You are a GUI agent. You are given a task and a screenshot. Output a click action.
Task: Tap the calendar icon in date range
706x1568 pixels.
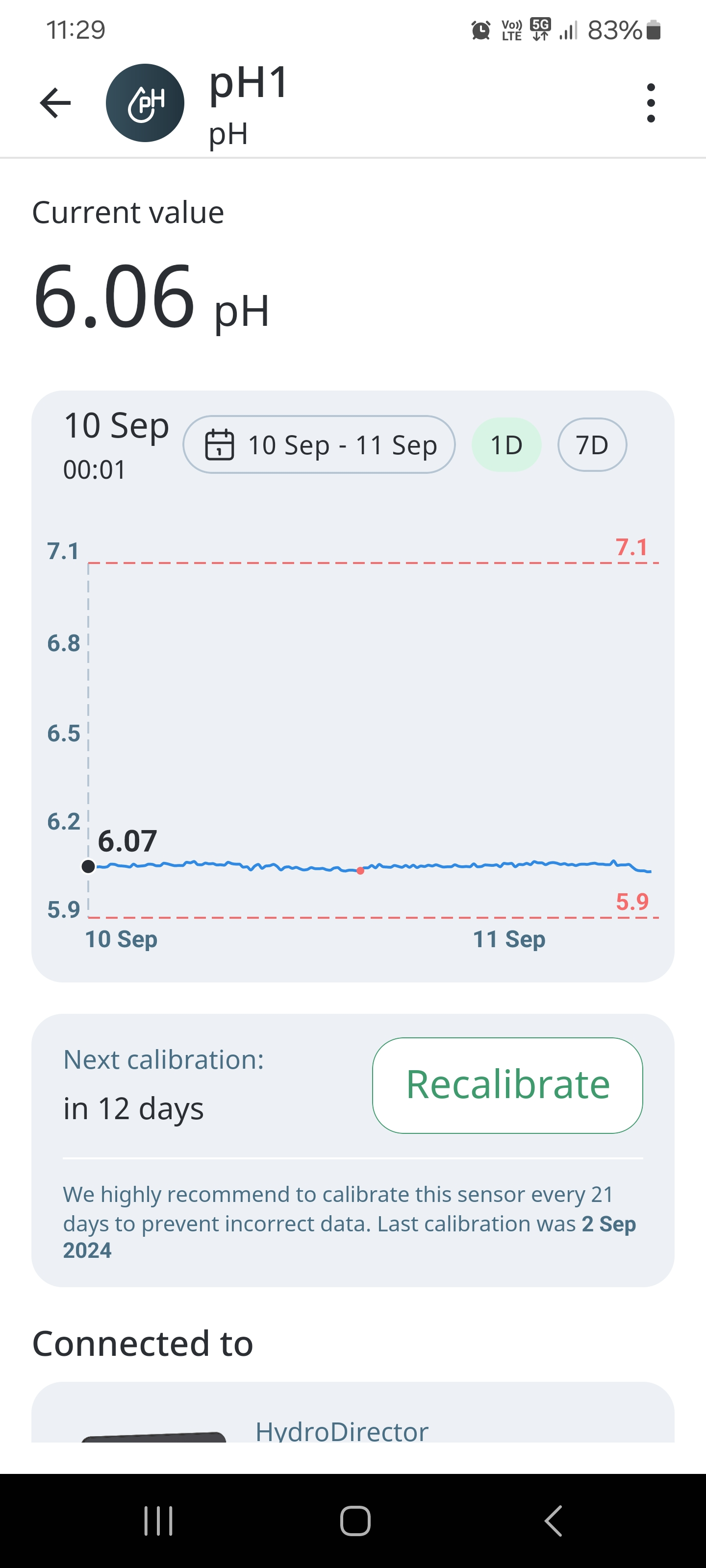(219, 444)
